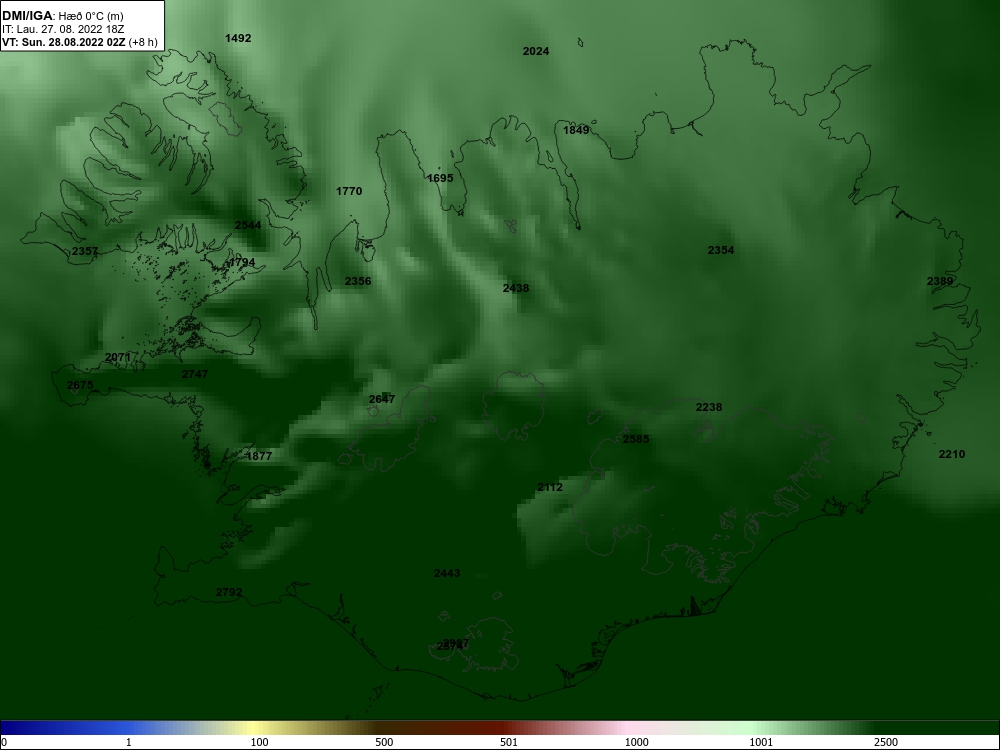
Task: Click the map value 2024
Action: [536, 52]
